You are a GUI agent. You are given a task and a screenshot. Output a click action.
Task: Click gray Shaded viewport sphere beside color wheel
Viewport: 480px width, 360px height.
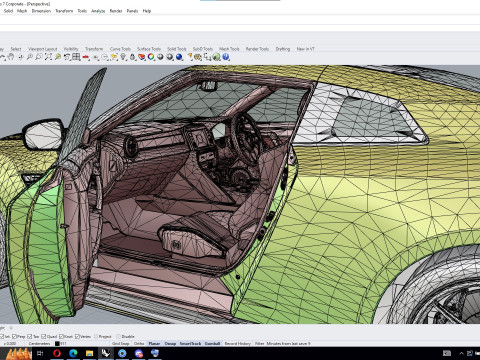(x=160, y=57)
